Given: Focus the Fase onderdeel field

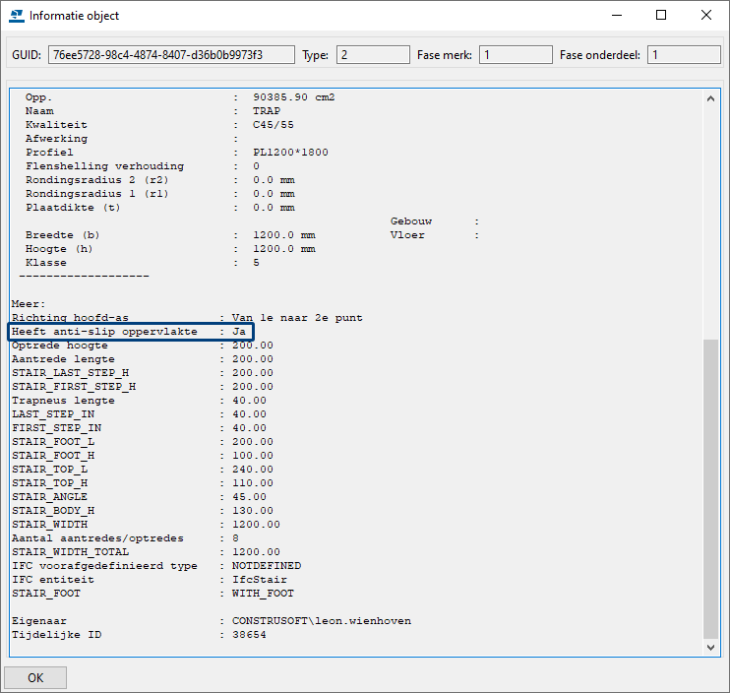Looking at the screenshot, I should pos(684,55).
